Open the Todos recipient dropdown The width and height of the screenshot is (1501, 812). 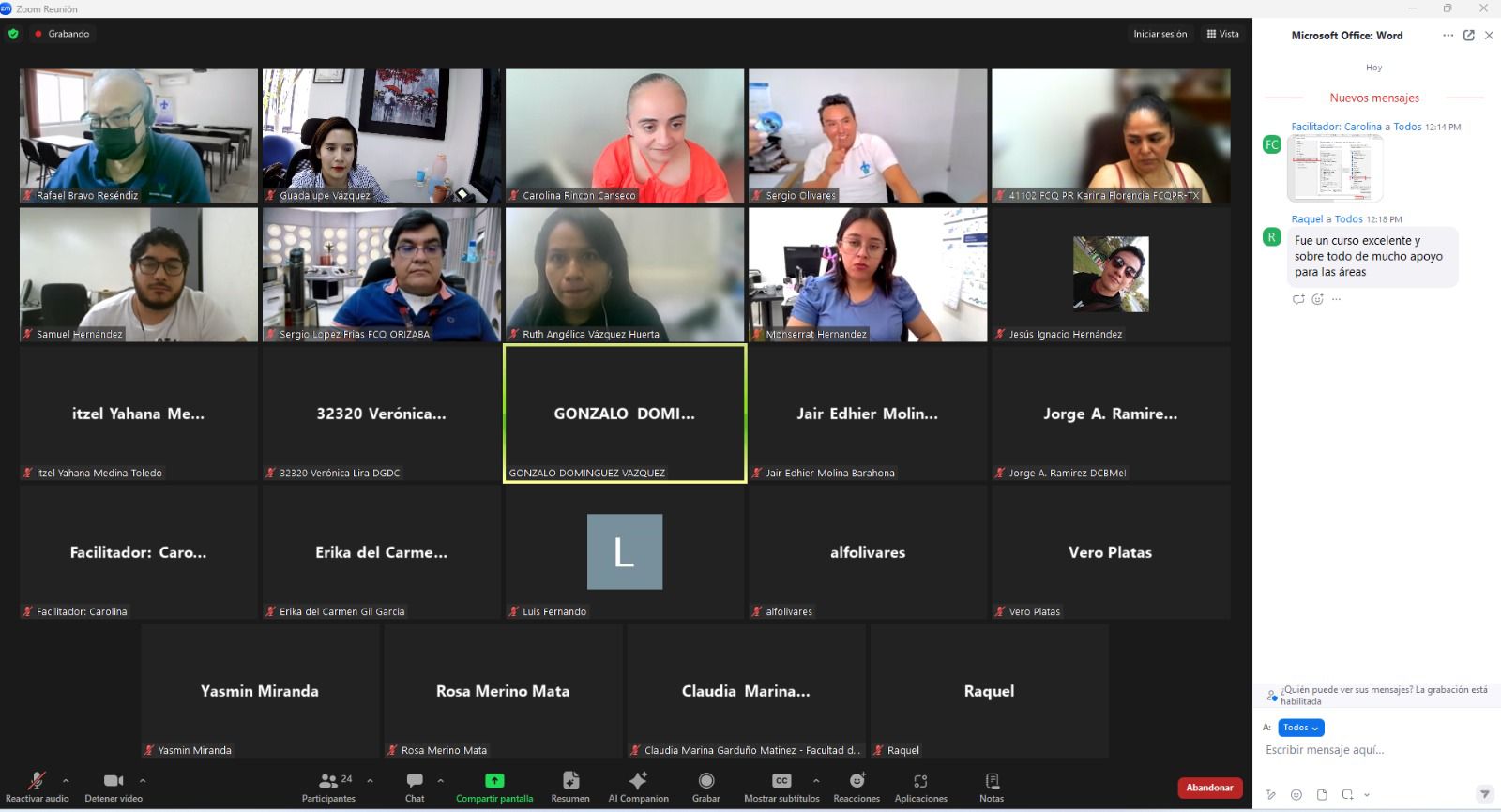[x=1300, y=728]
